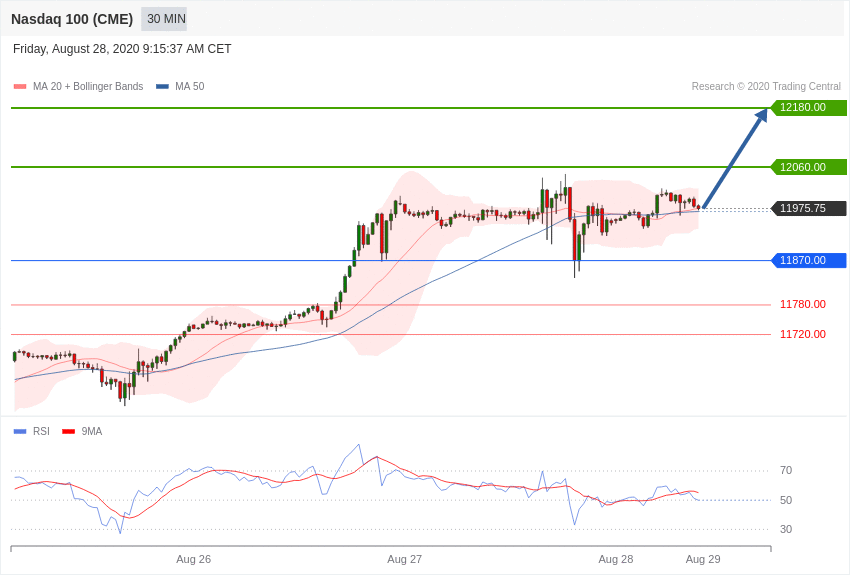Click the 9MA legend label
The width and height of the screenshot is (850, 576).
click(x=92, y=431)
